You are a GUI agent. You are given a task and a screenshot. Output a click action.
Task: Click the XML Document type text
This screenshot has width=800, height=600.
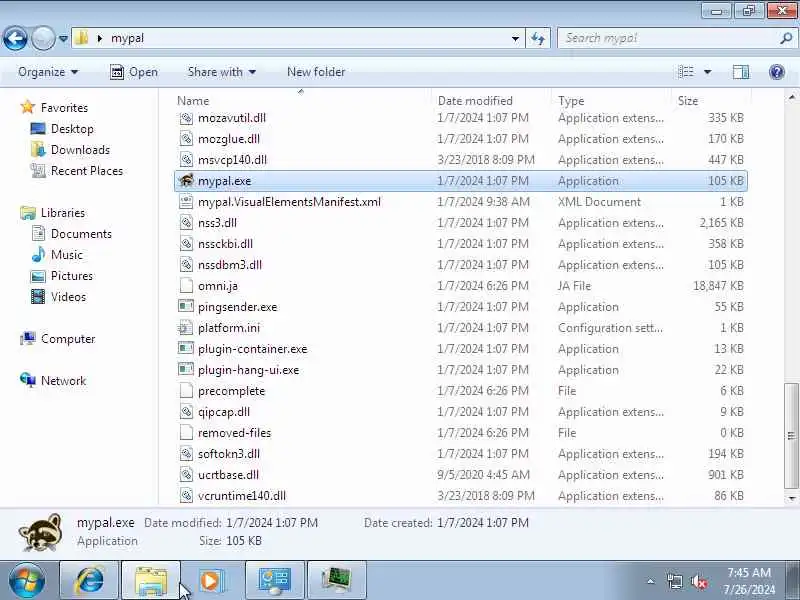[x=599, y=202]
